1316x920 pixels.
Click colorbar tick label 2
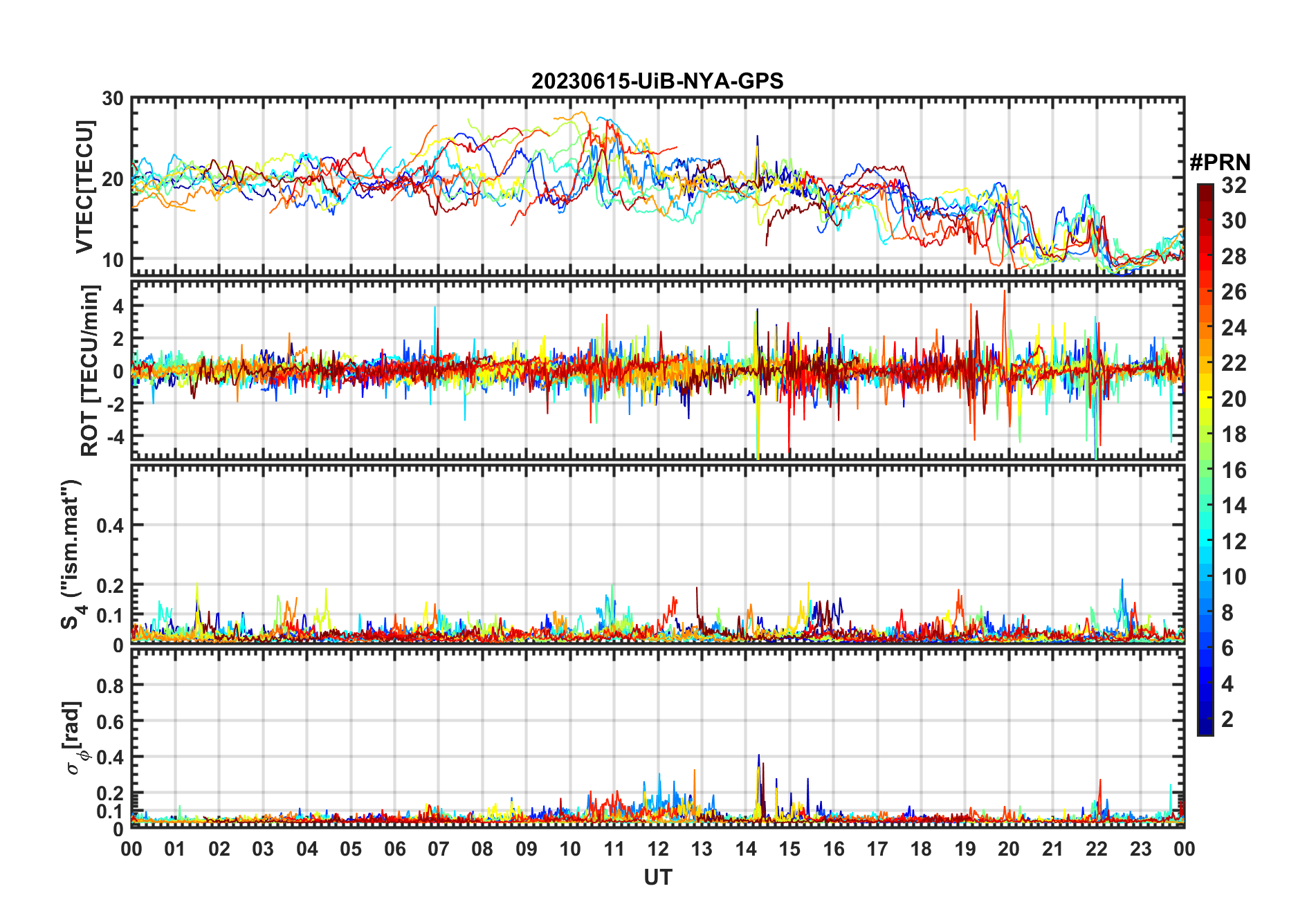tap(1227, 719)
